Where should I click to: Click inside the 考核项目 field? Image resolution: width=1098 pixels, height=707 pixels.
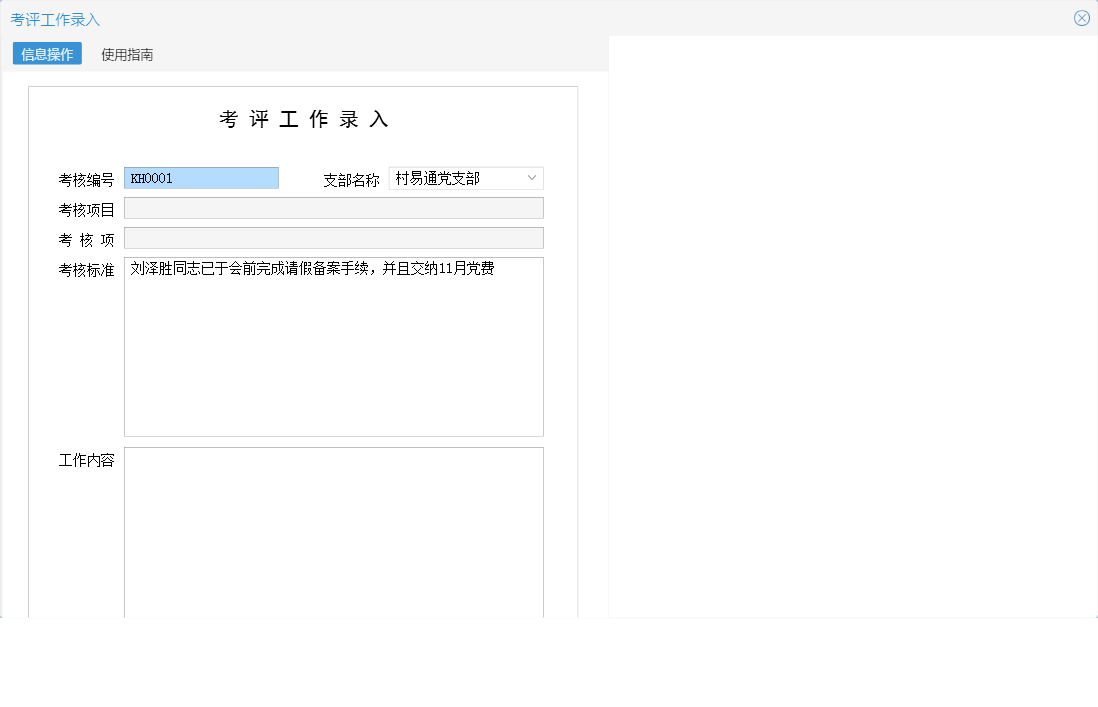pos(333,208)
